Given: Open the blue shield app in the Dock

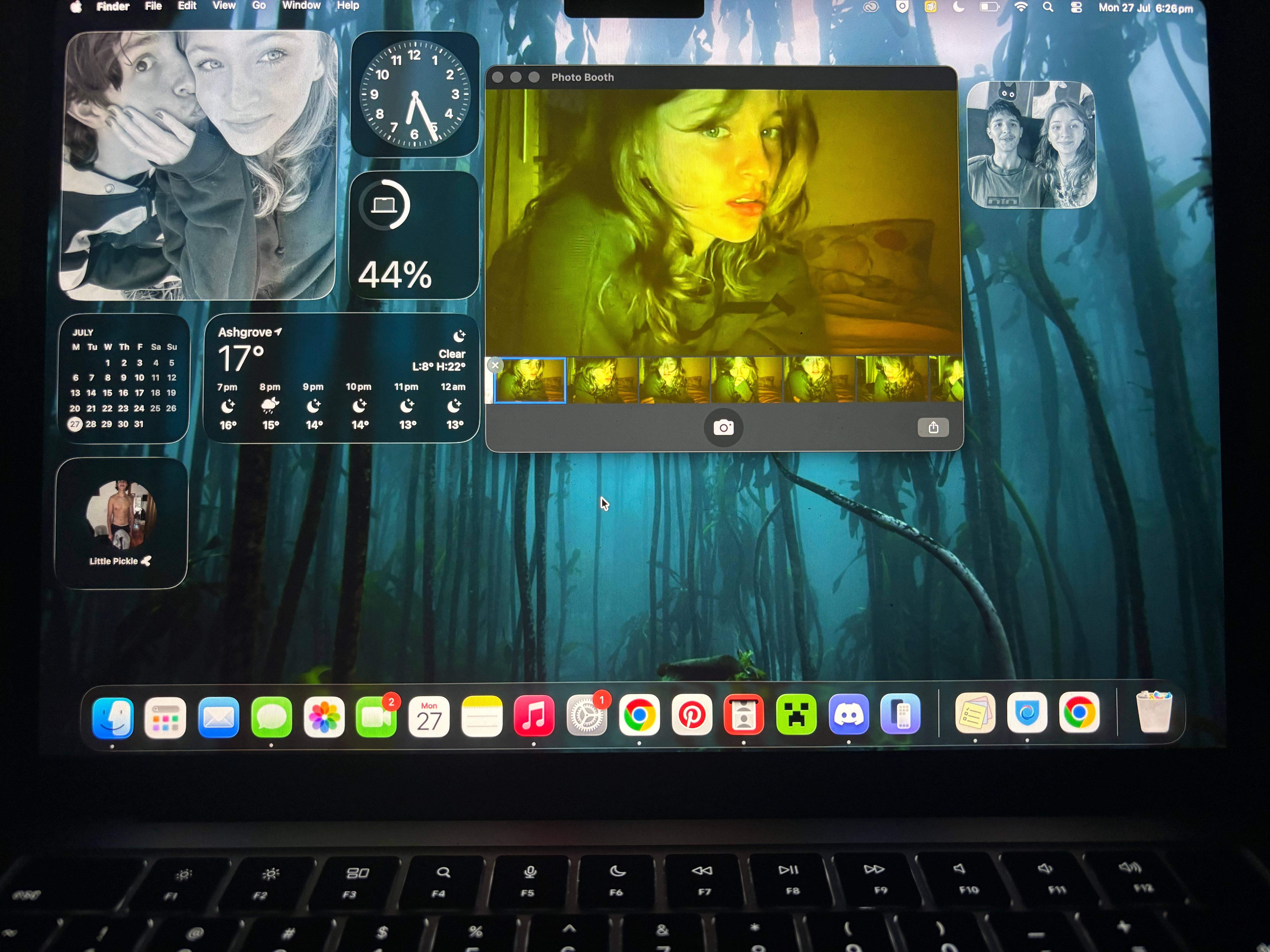Looking at the screenshot, I should pos(1027,713).
